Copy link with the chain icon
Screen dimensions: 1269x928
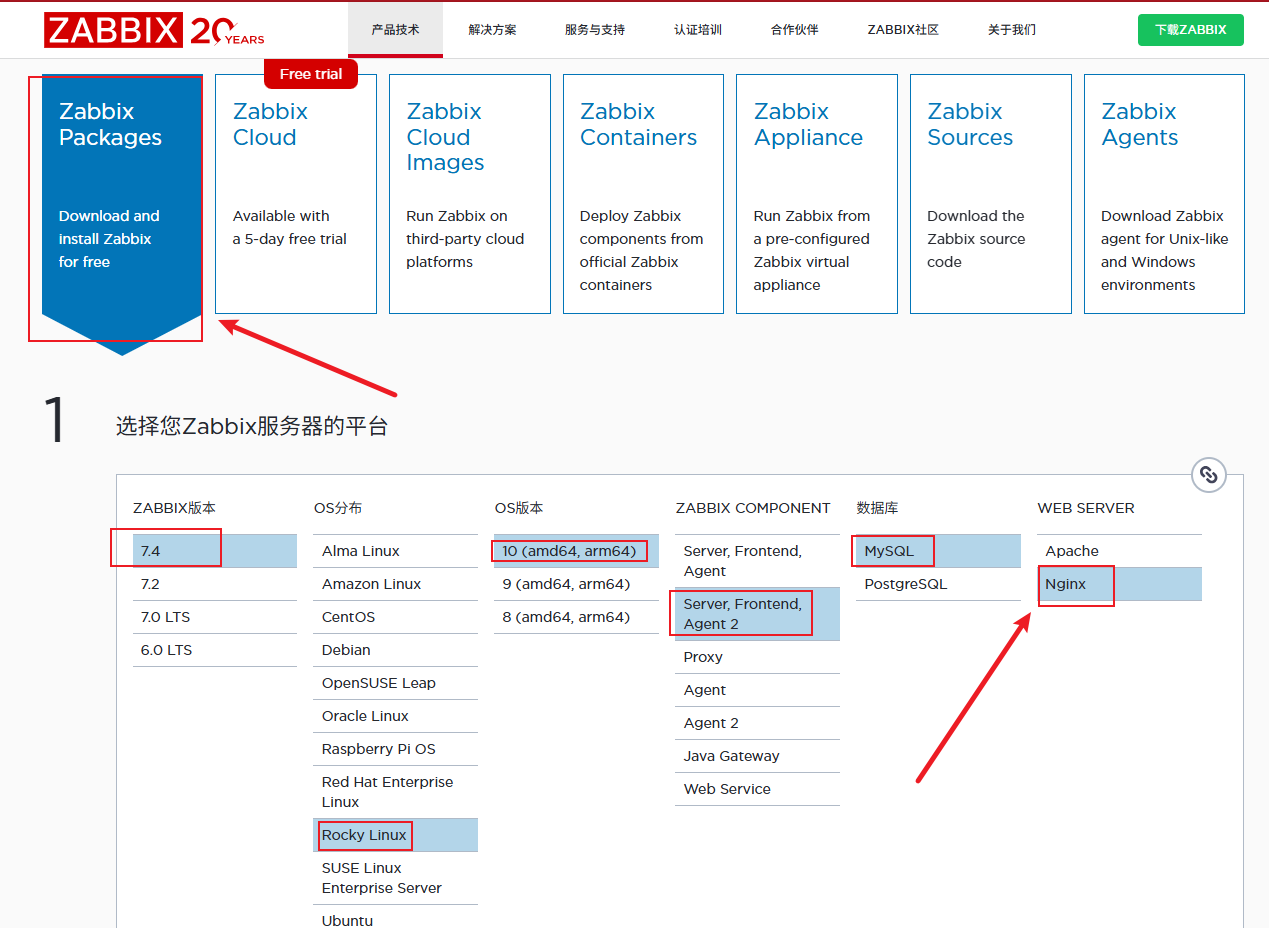(x=1208, y=474)
